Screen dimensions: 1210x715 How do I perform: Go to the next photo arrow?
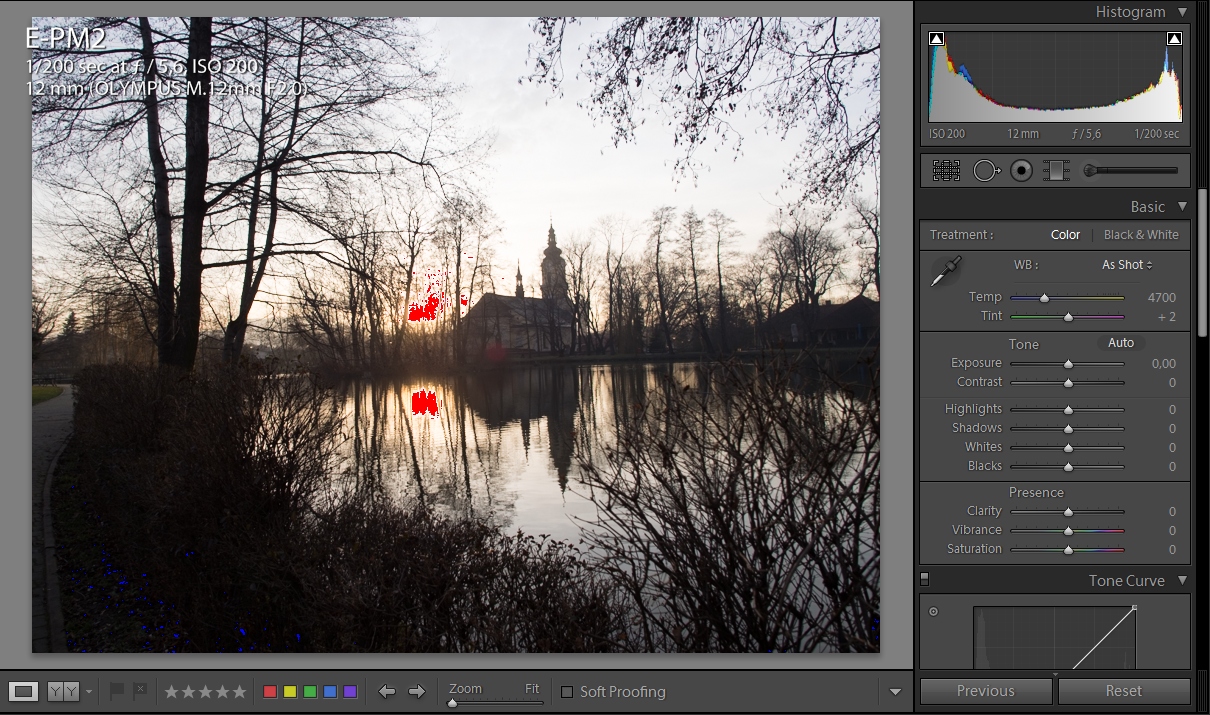point(417,691)
